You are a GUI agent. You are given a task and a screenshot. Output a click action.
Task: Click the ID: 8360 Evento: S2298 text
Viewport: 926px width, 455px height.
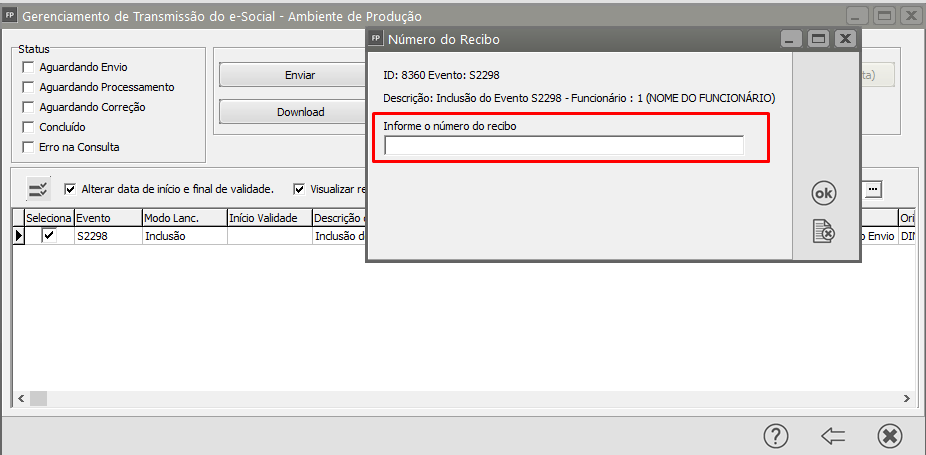click(442, 75)
